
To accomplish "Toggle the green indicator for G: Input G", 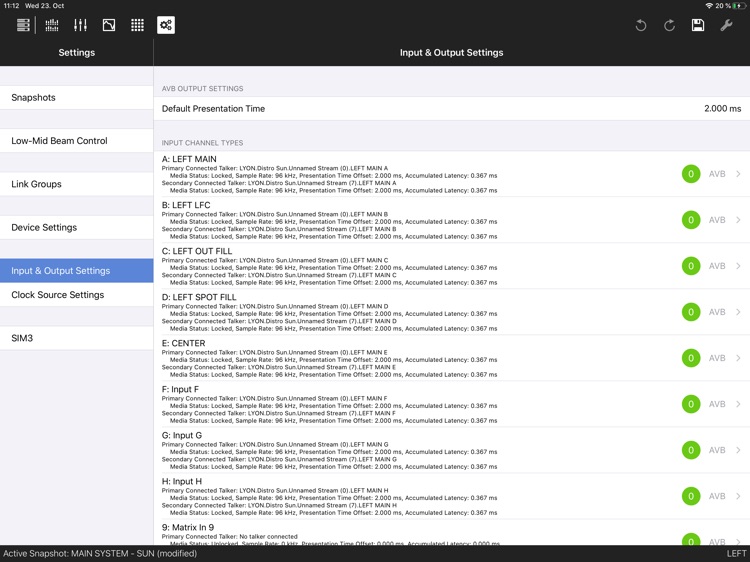I will [690, 450].
